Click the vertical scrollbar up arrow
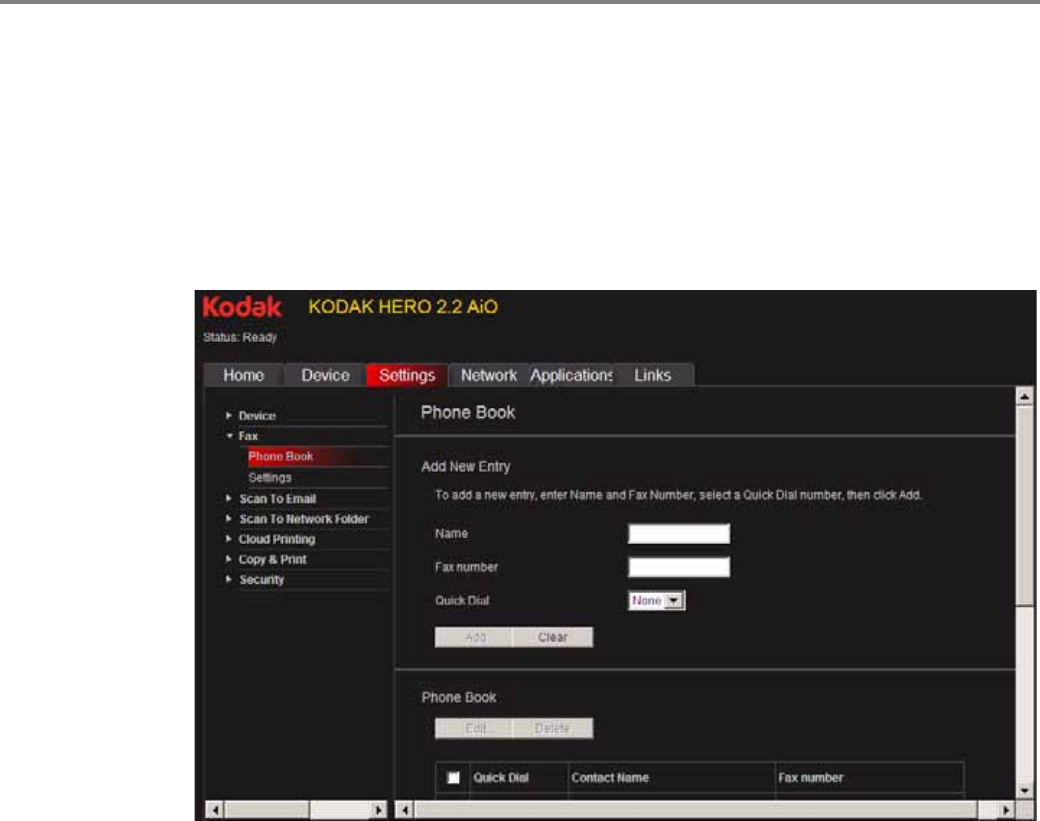1040x821 pixels. click(x=1025, y=397)
